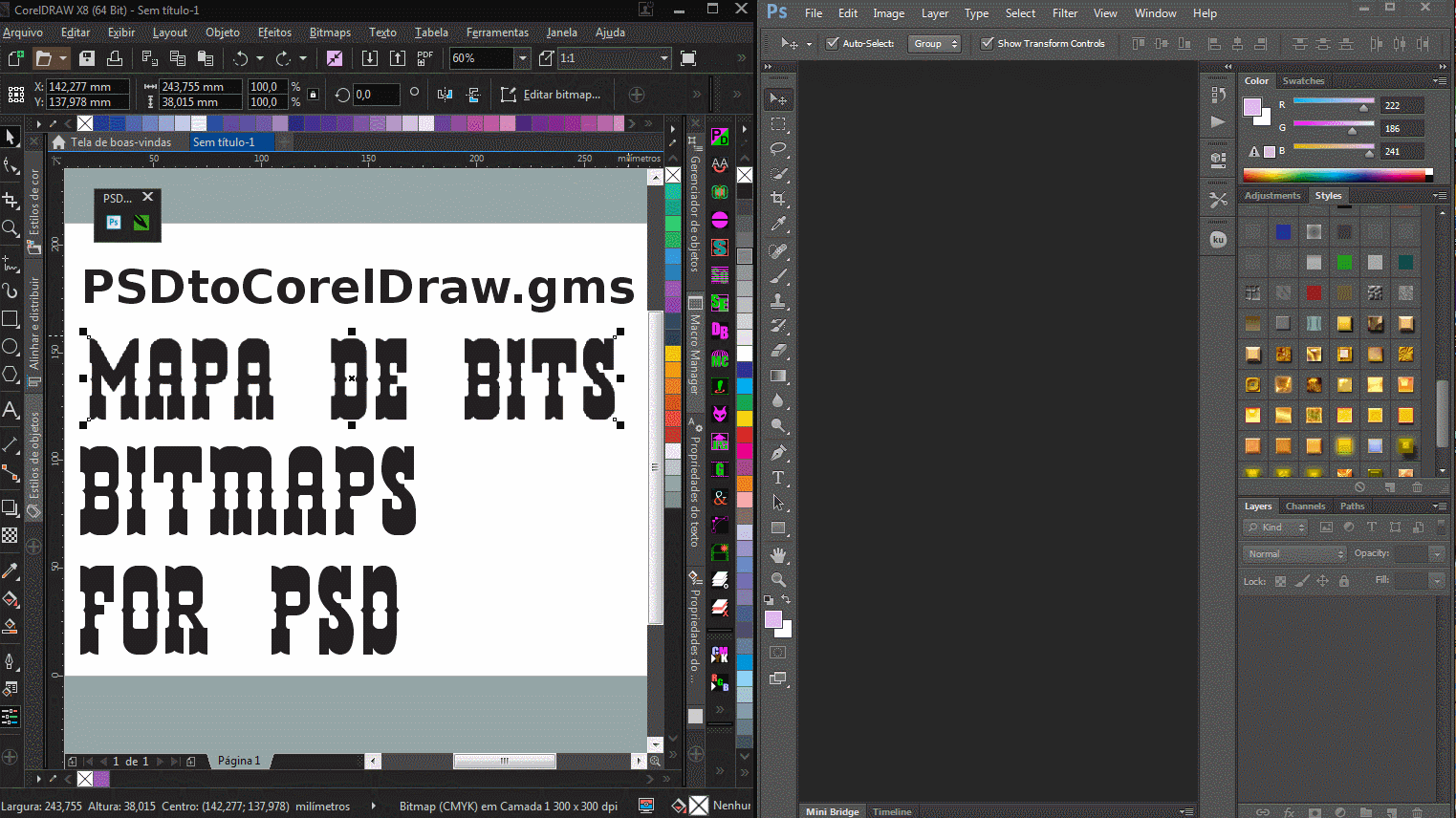Open the Bitmaps menu in CorelDRAW
Viewport: 1456px width, 818px height.
329,32
